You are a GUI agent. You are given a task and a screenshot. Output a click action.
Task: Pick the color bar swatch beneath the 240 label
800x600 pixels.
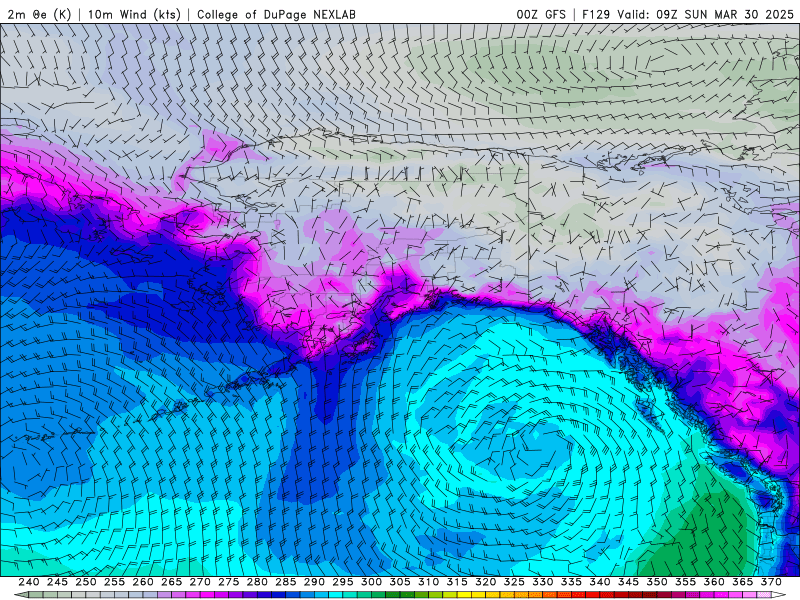coord(36,595)
